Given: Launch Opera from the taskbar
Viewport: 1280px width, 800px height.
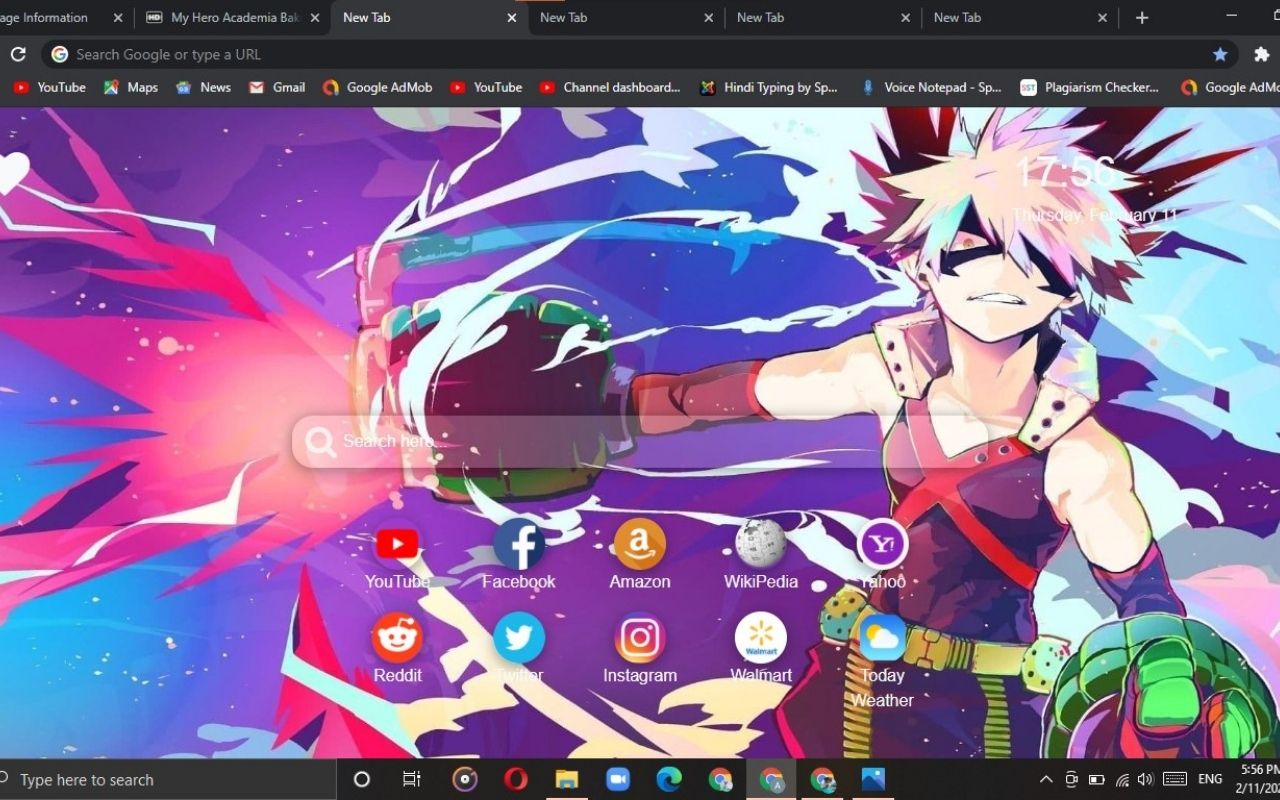Looking at the screenshot, I should 516,780.
